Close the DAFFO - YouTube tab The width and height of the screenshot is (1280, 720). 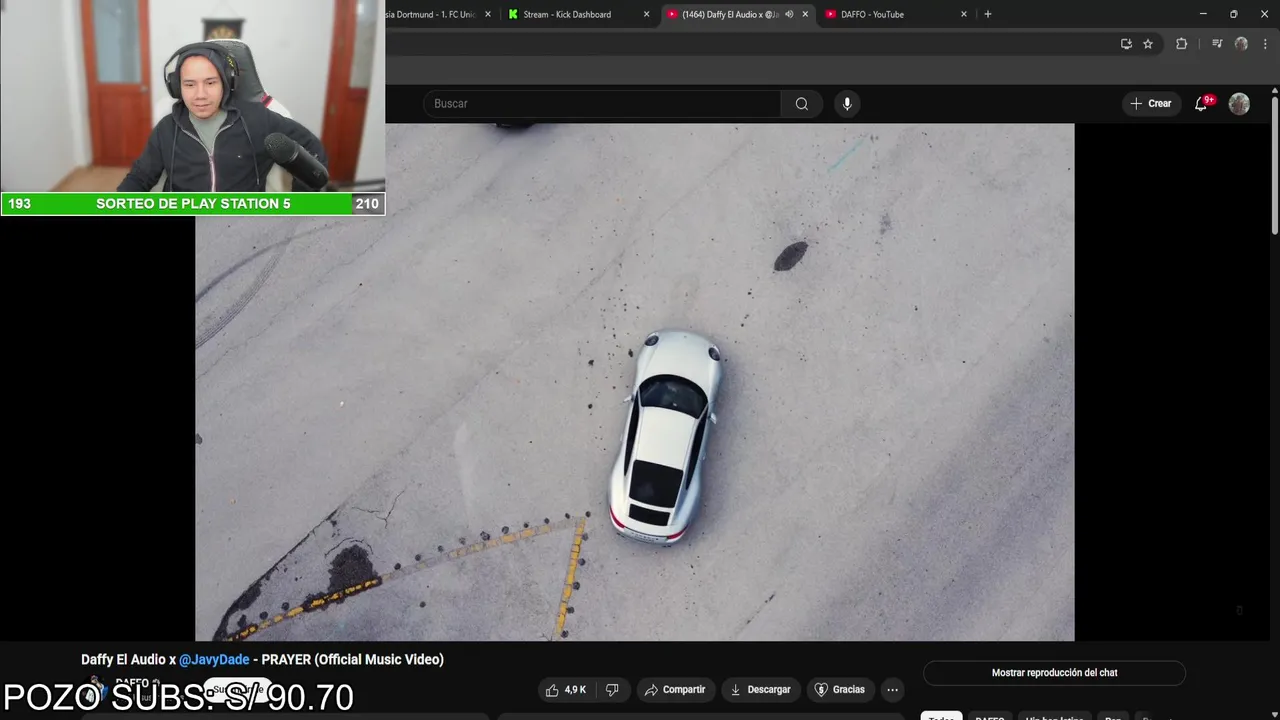pyautogui.click(x=964, y=14)
